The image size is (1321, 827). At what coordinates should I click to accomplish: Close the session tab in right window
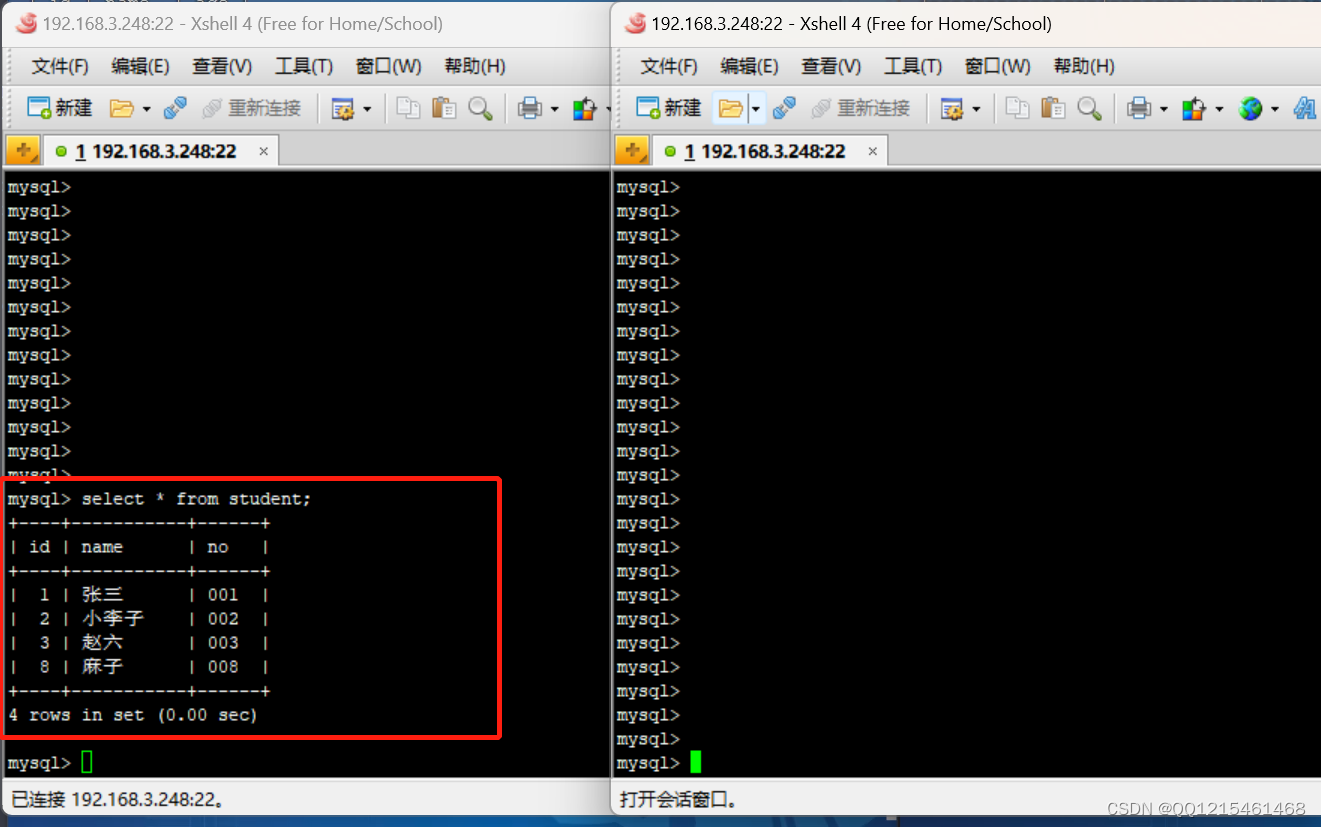pos(872,151)
